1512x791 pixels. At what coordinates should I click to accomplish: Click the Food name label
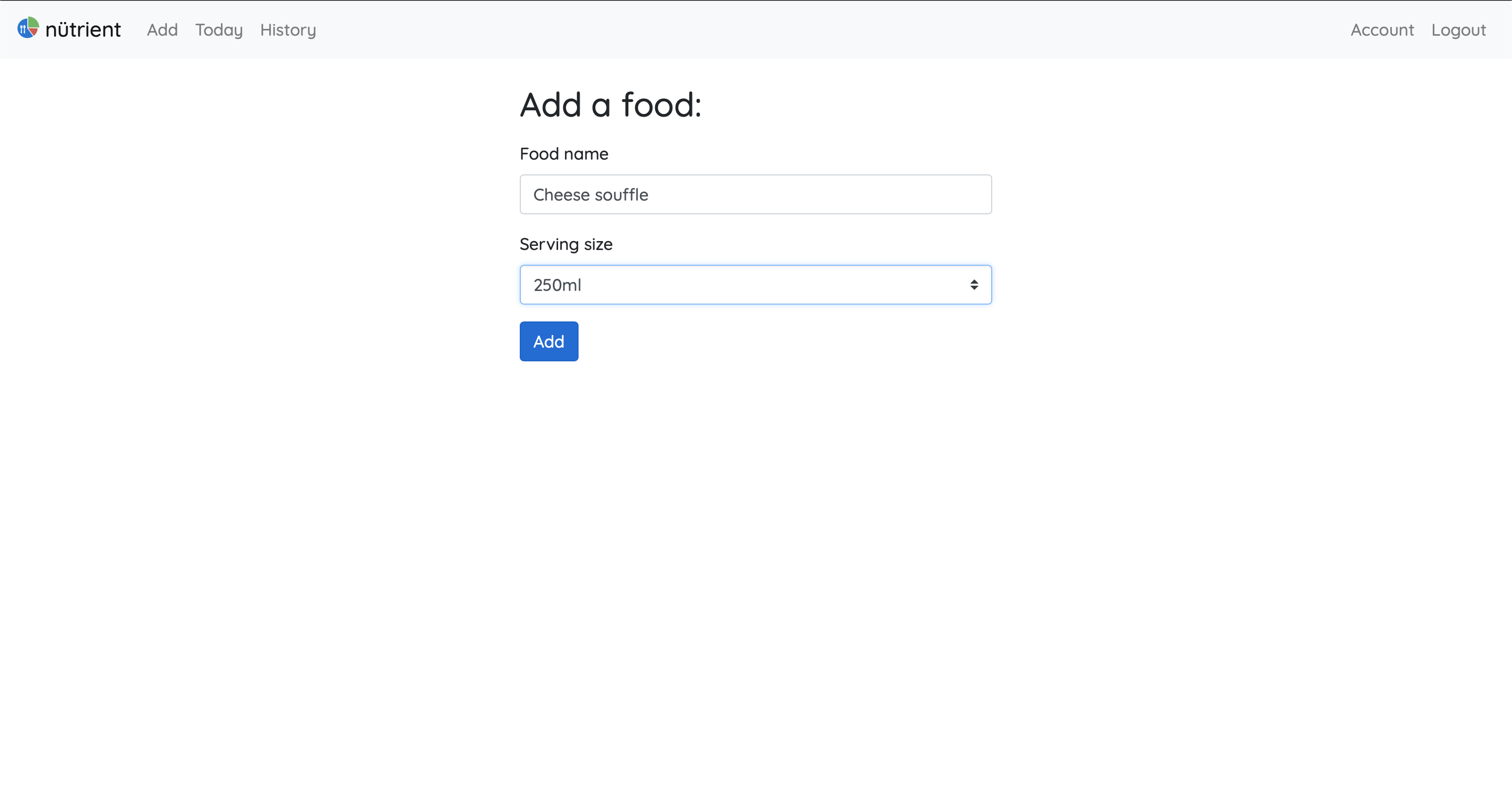pos(563,153)
